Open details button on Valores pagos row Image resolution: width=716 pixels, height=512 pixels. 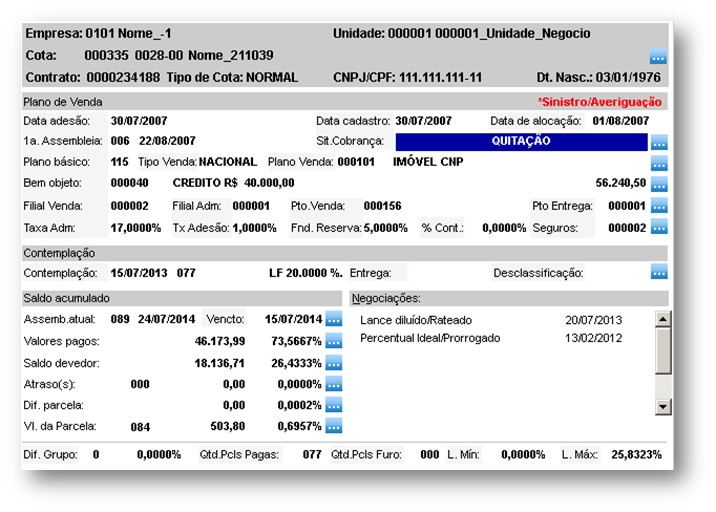click(334, 341)
